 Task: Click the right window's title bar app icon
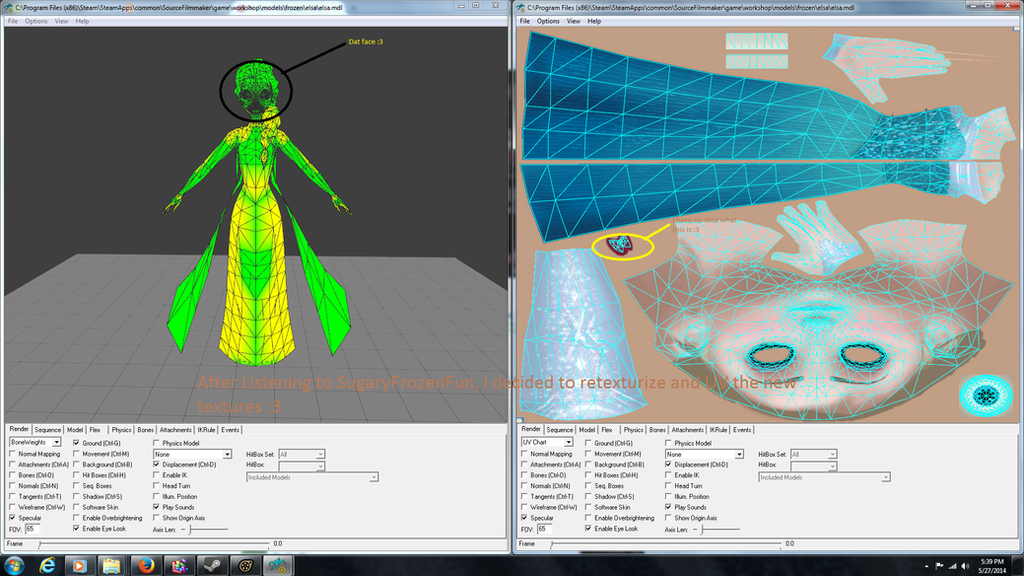pyautogui.click(x=520, y=7)
